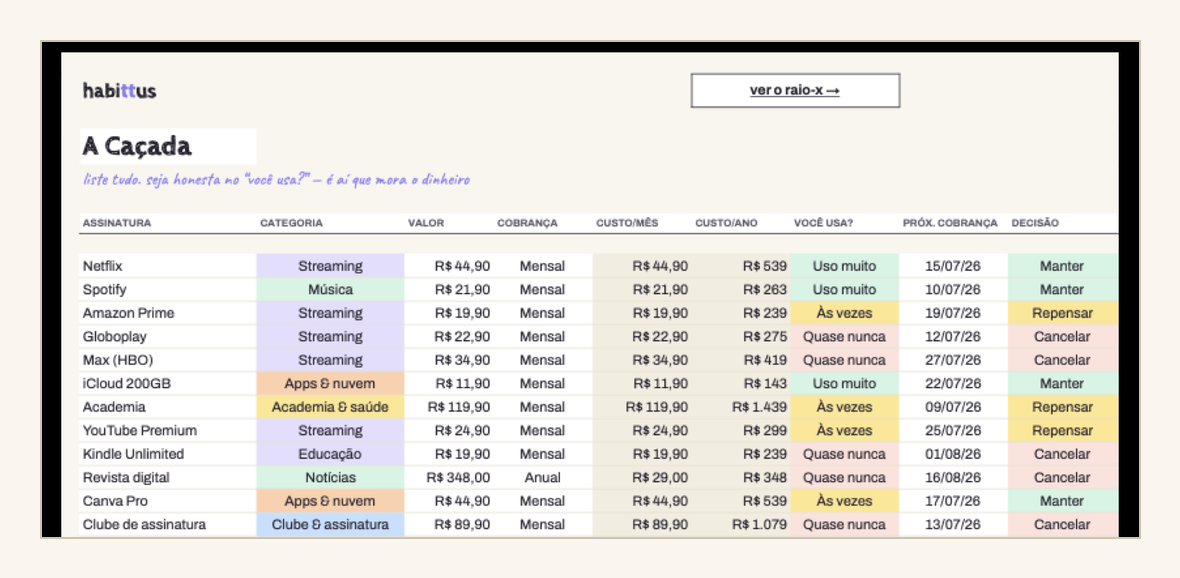The image size is (1180, 578).
Task: Select Globoplay's Mensal billing cell
Action: [x=543, y=336]
